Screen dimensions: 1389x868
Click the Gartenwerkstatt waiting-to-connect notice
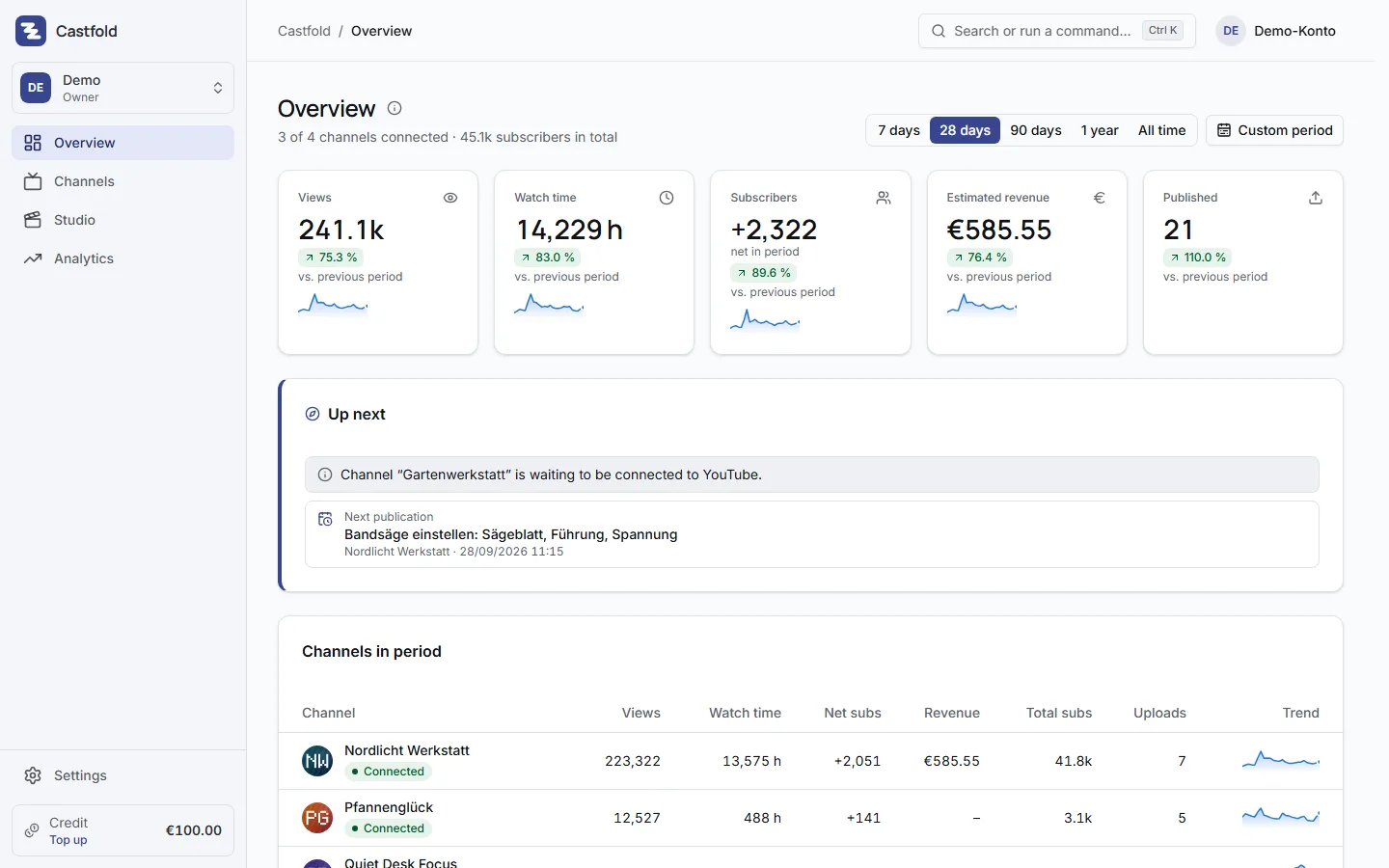812,475
